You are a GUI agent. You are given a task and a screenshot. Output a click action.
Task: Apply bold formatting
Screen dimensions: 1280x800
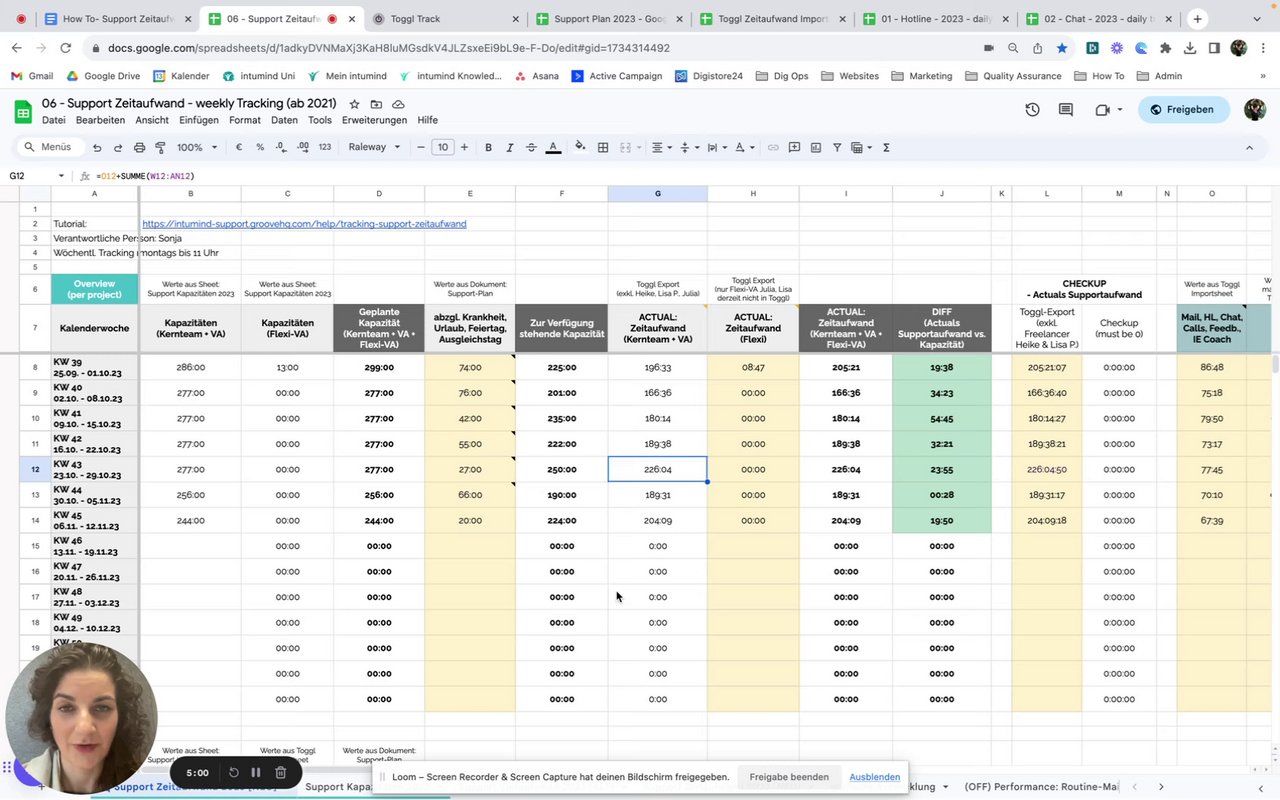click(488, 147)
